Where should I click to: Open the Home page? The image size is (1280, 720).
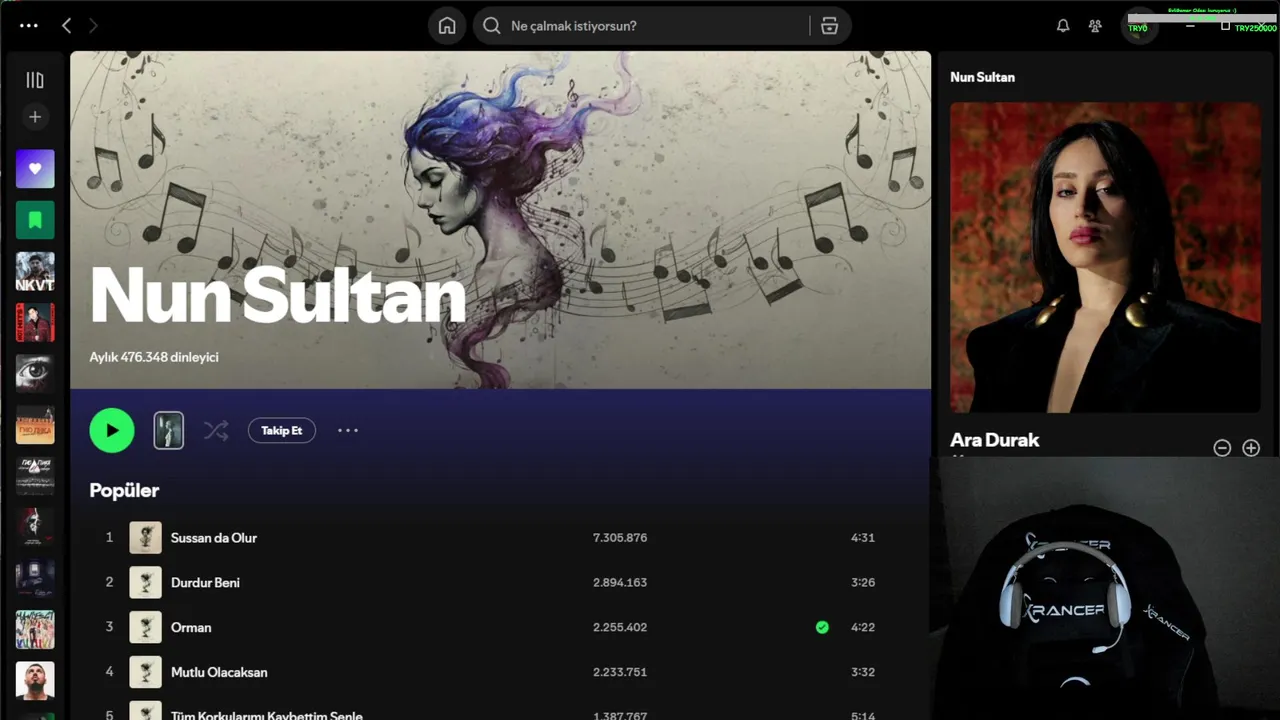point(447,26)
